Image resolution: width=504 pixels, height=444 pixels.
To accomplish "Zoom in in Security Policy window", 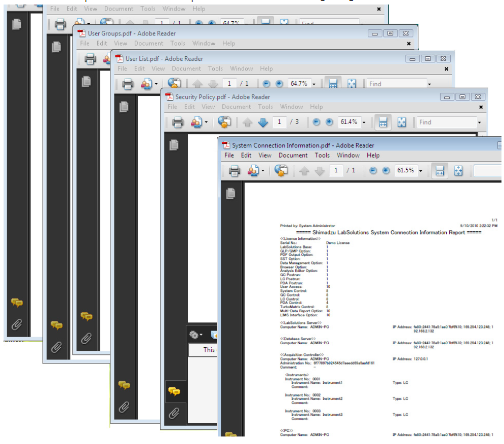I will coord(329,122).
